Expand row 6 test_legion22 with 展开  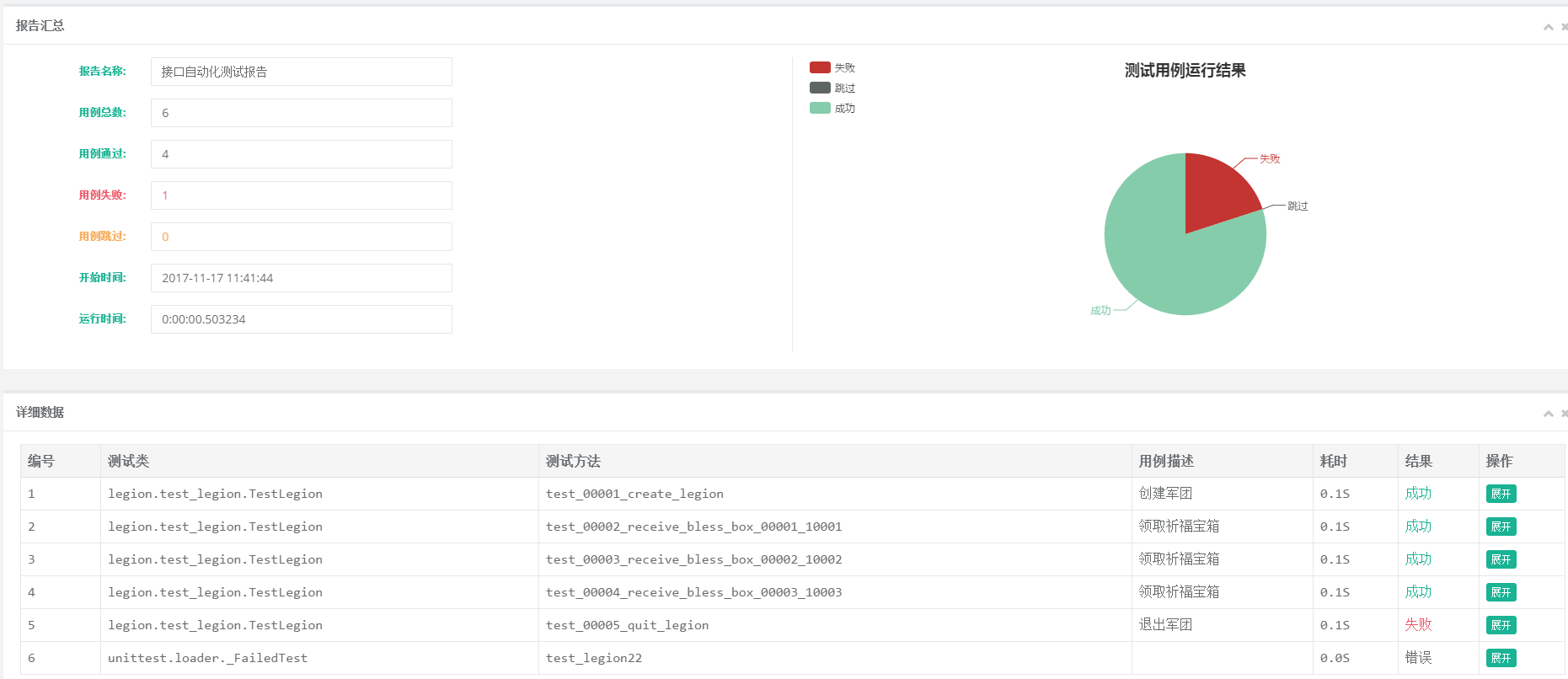tap(1501, 658)
